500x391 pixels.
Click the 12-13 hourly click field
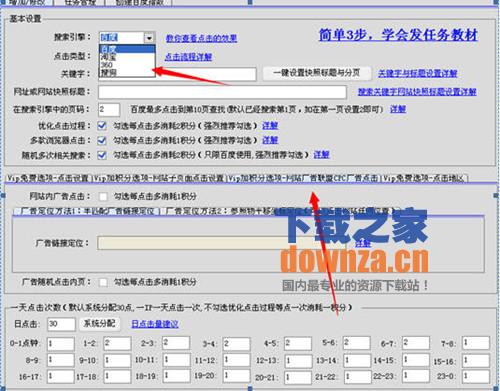tap(299, 361)
